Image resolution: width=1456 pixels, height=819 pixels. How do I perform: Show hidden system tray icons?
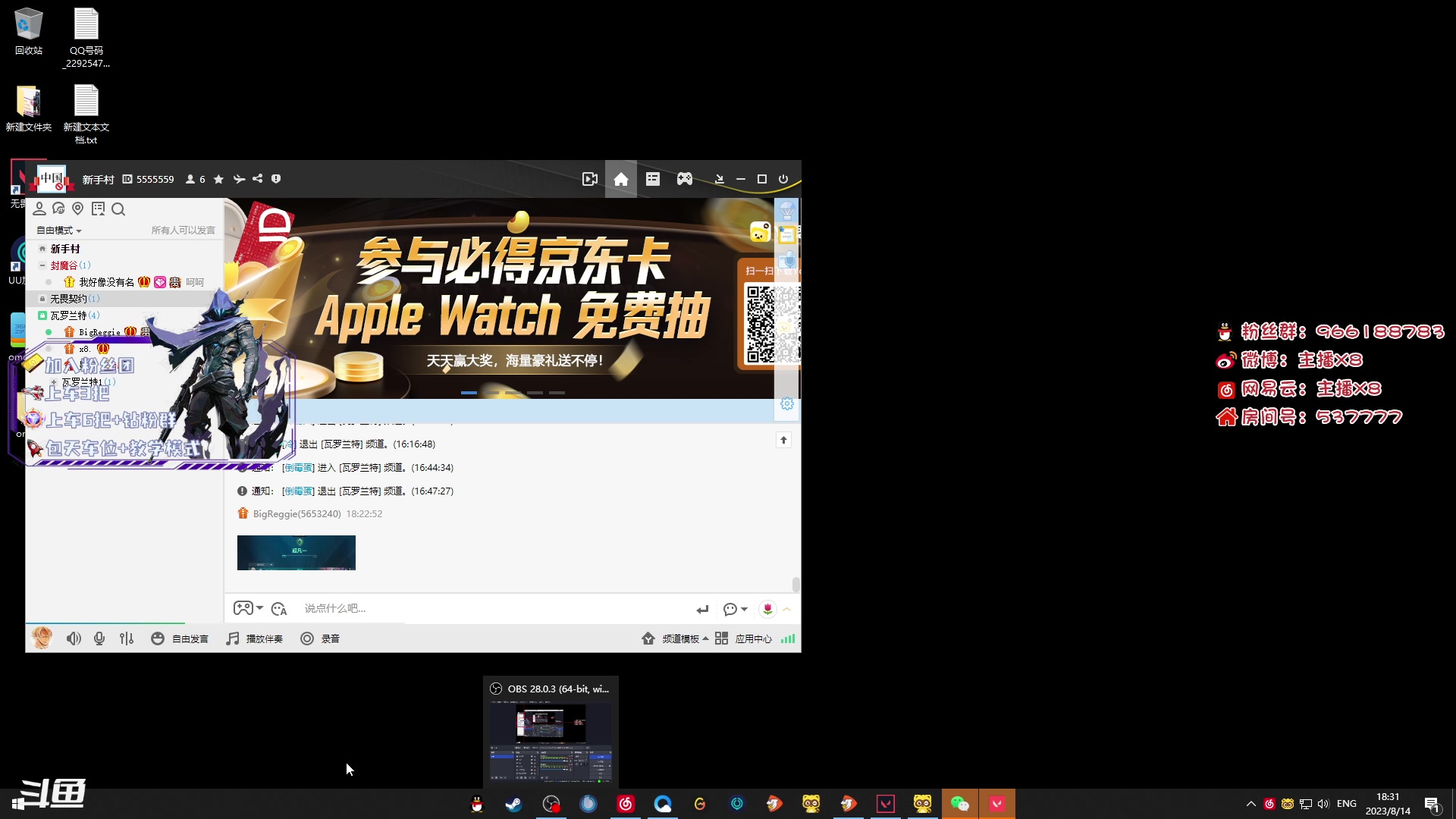pos(1250,804)
